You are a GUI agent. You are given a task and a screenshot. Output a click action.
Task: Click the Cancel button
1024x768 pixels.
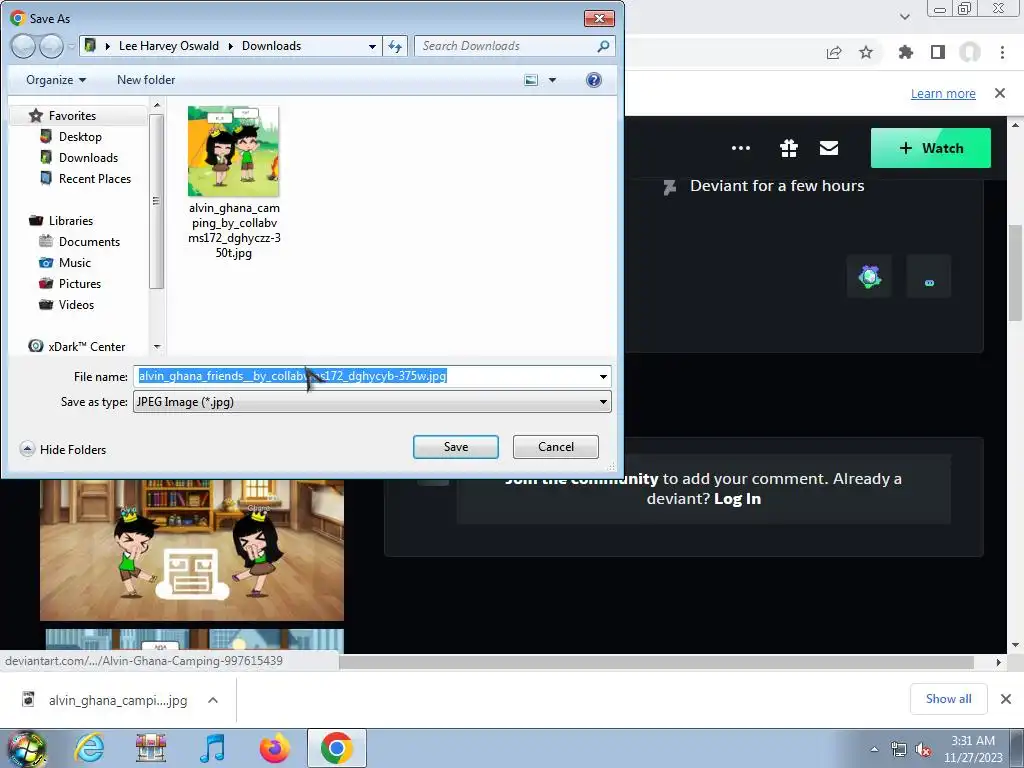tap(556, 447)
